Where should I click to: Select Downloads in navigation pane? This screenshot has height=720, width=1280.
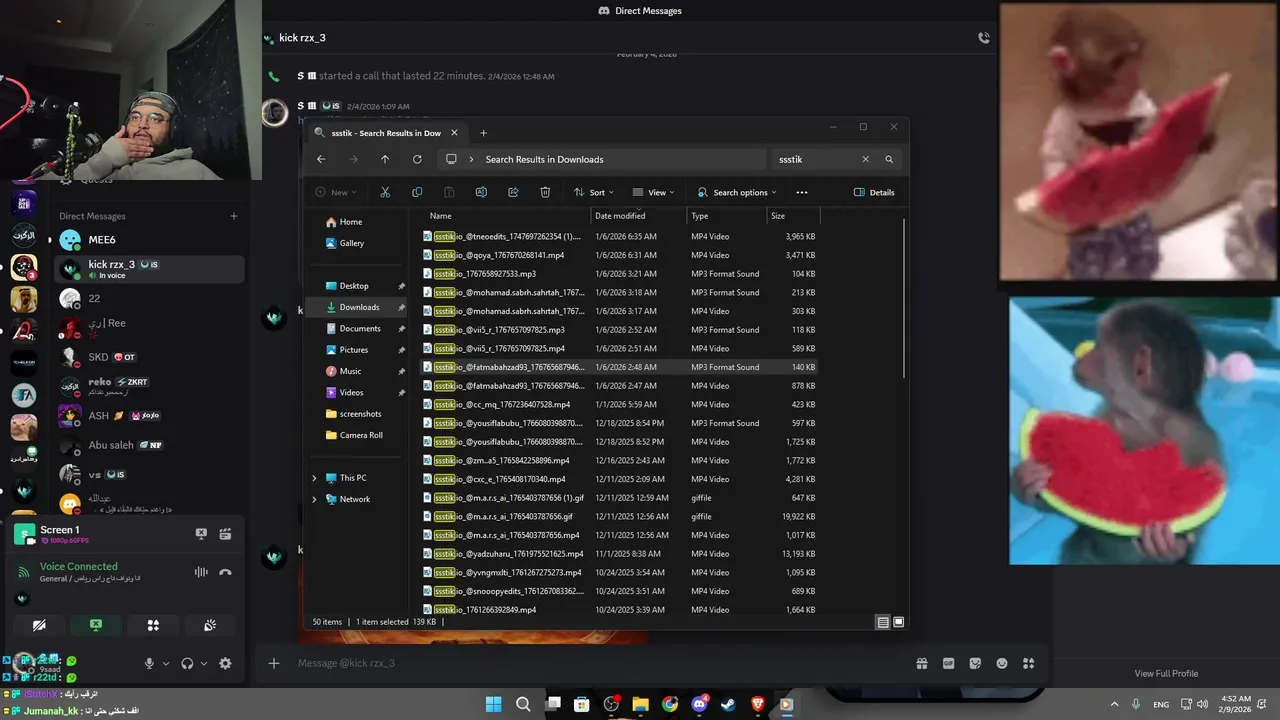[x=358, y=307]
